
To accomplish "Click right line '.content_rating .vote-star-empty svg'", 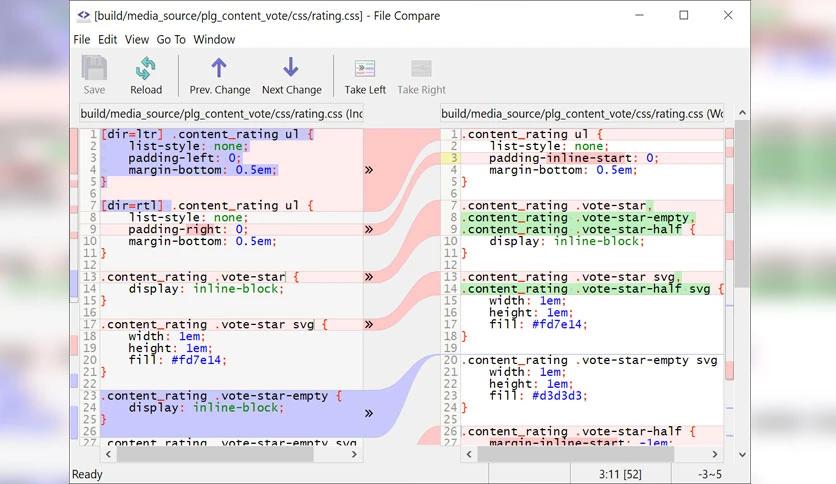I will [590, 360].
